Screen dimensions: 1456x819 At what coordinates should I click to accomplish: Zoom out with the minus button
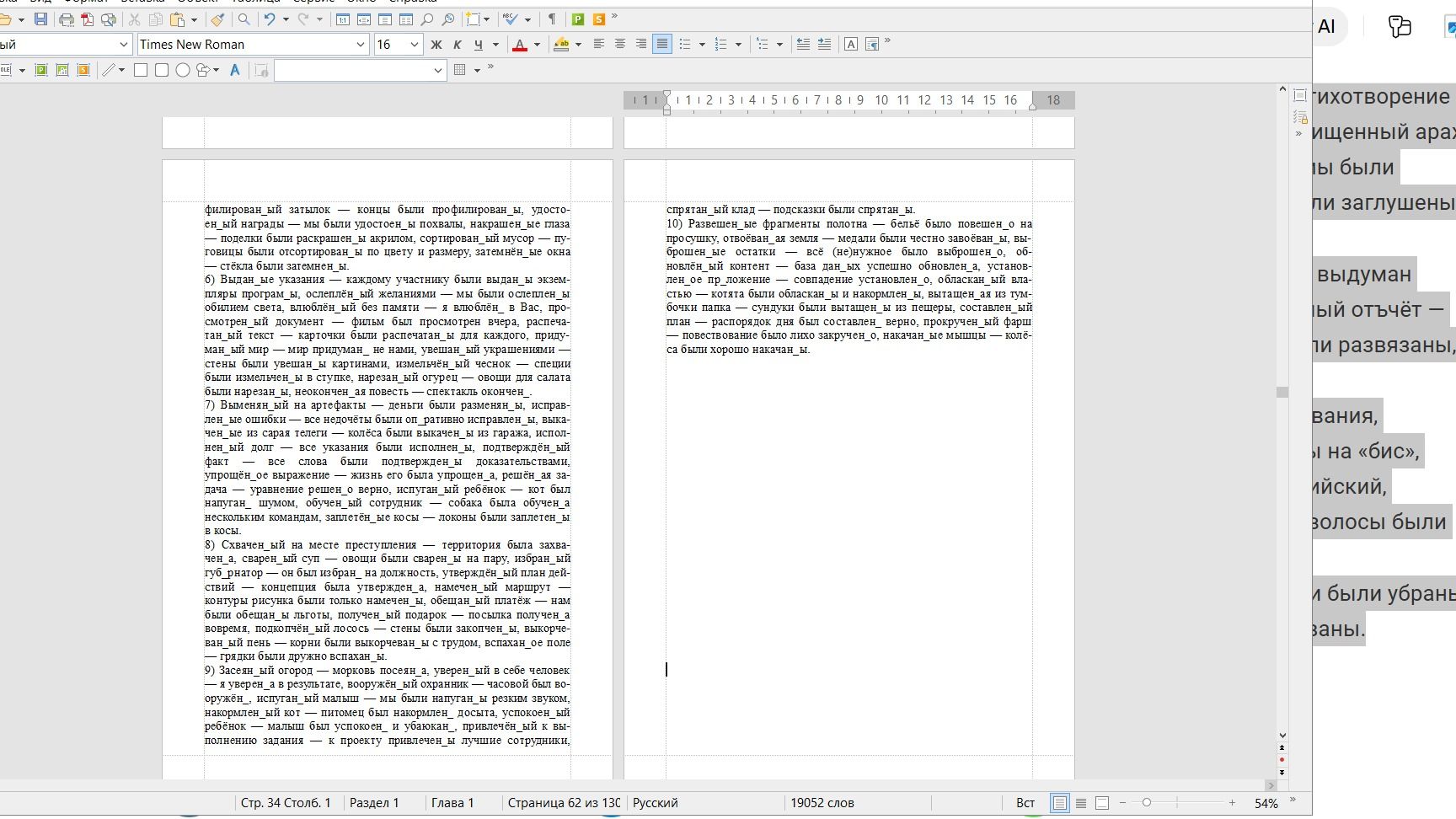coord(1122,803)
